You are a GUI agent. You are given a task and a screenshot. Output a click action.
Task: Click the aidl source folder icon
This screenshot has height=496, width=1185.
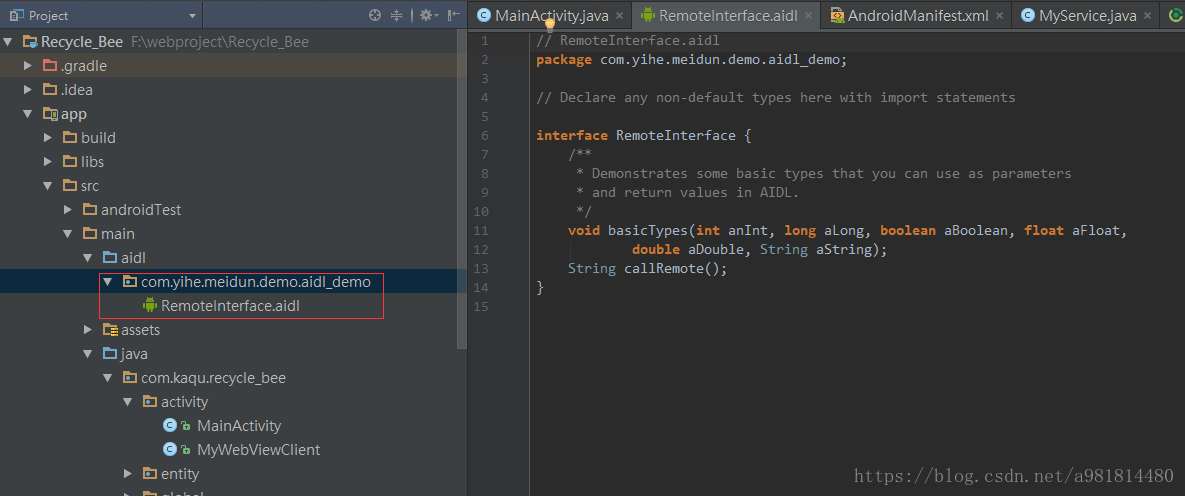click(x=110, y=258)
